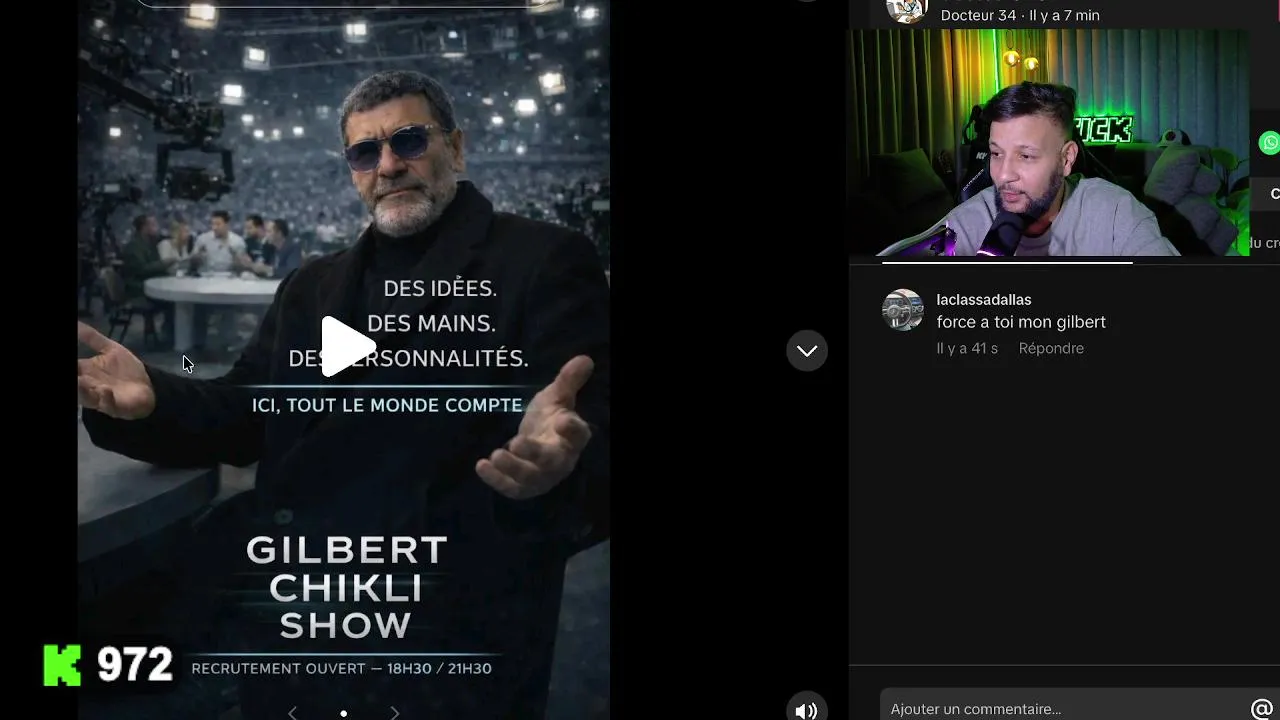Reply with 'Répondre' under laclassadallas comment
Viewport: 1280px width, 720px height.
[x=1051, y=348]
